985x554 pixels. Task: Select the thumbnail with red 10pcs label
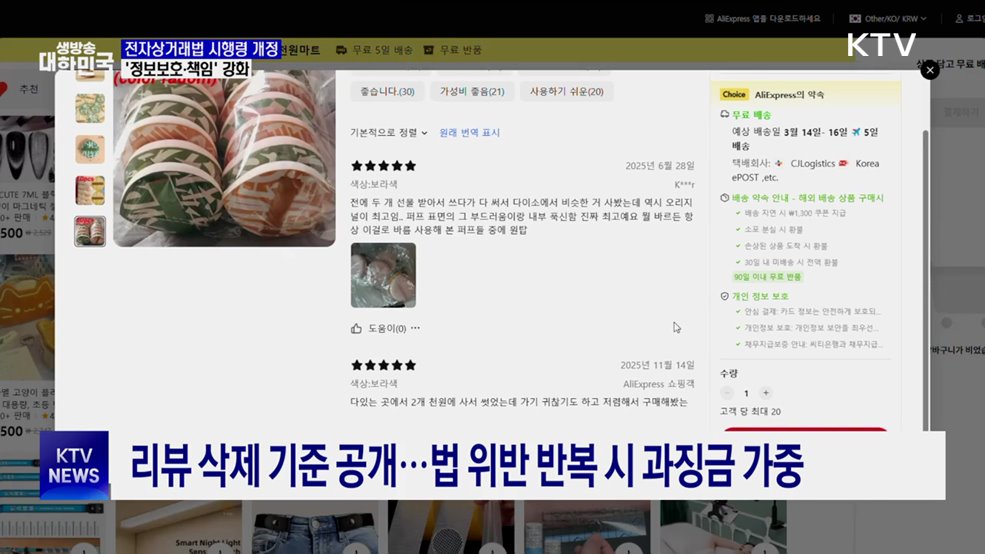90,190
